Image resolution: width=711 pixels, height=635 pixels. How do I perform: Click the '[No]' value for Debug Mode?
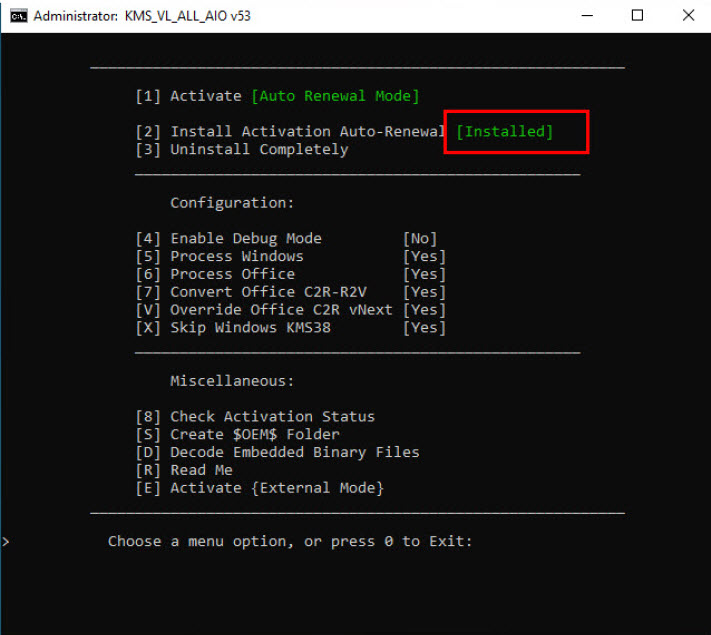420,239
